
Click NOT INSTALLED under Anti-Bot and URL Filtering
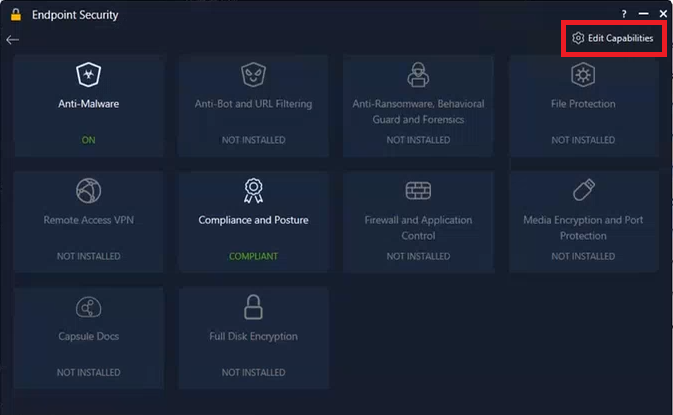coord(253,140)
